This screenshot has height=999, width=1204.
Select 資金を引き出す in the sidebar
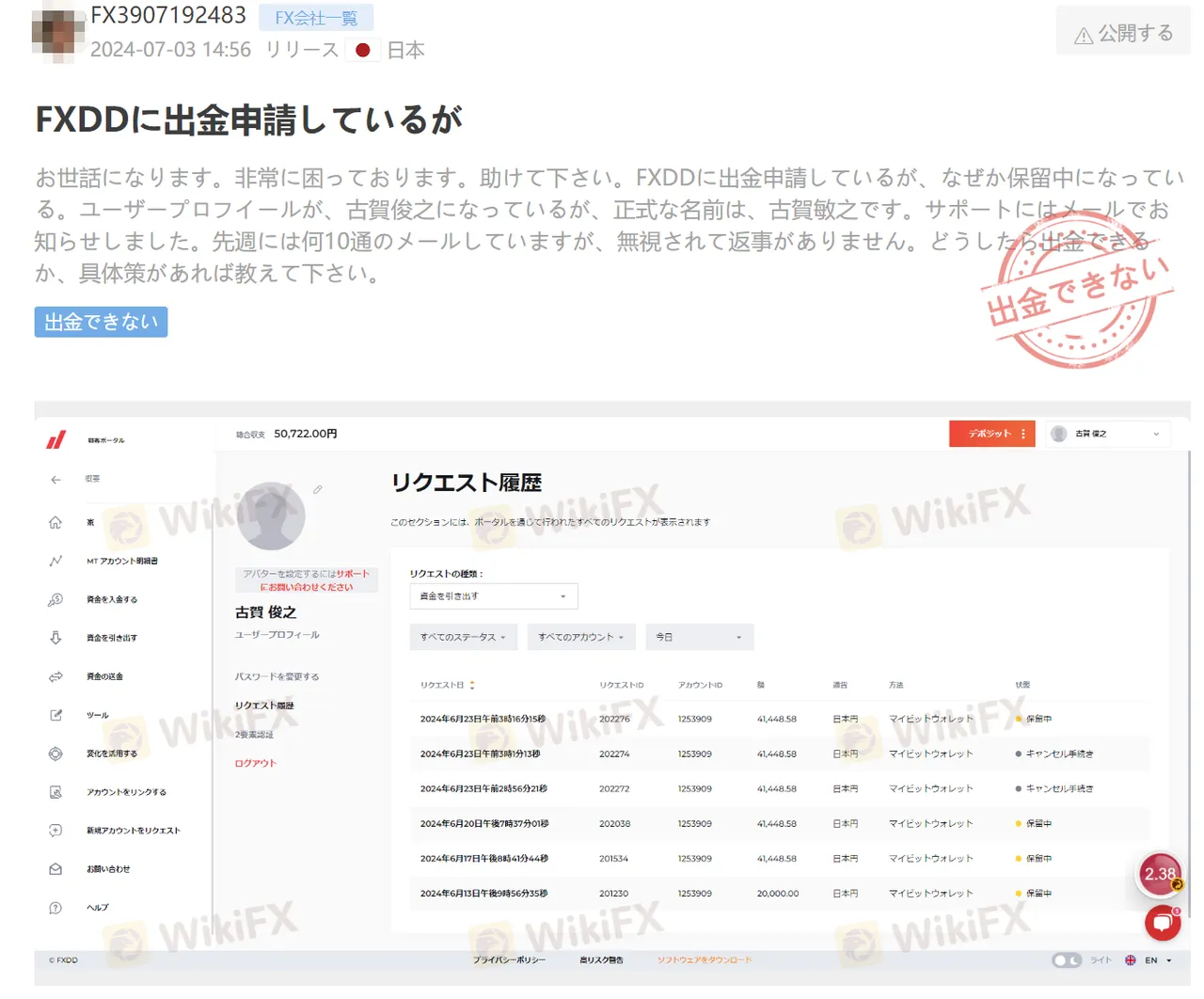[112, 638]
